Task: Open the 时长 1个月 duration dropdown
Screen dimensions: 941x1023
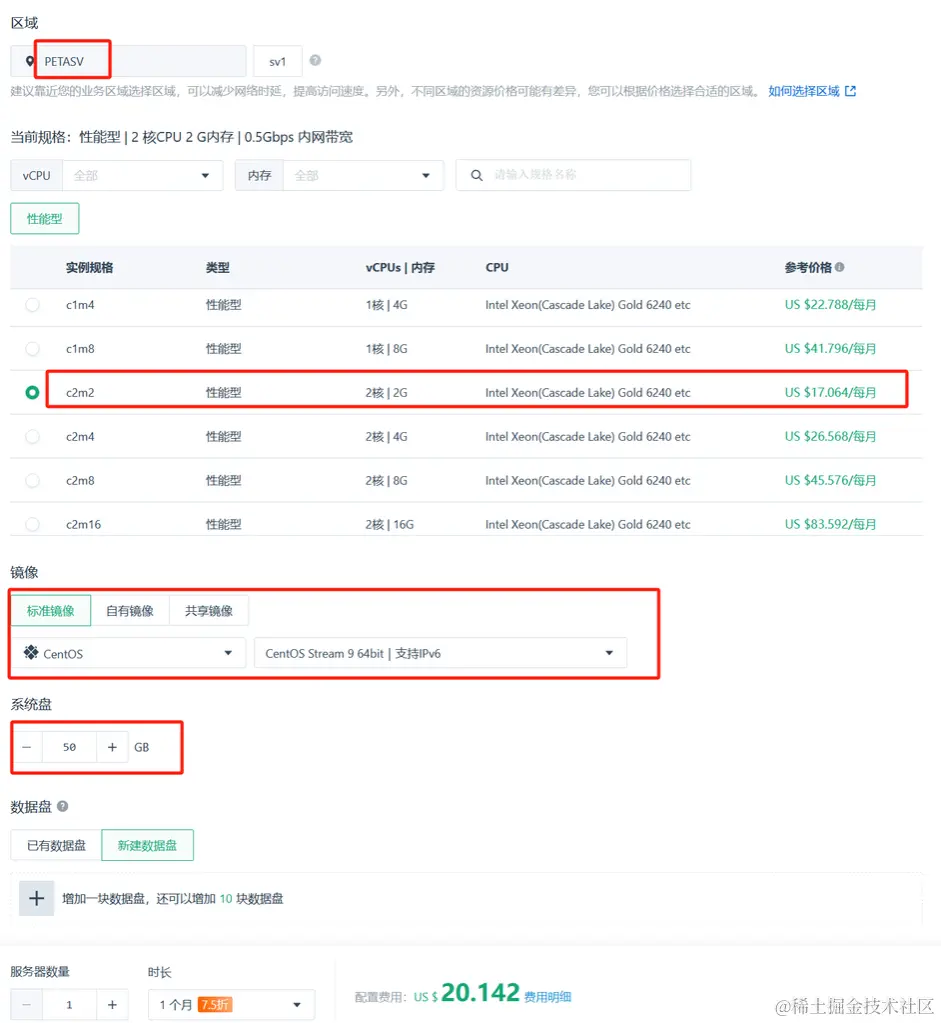Action: 231,1005
